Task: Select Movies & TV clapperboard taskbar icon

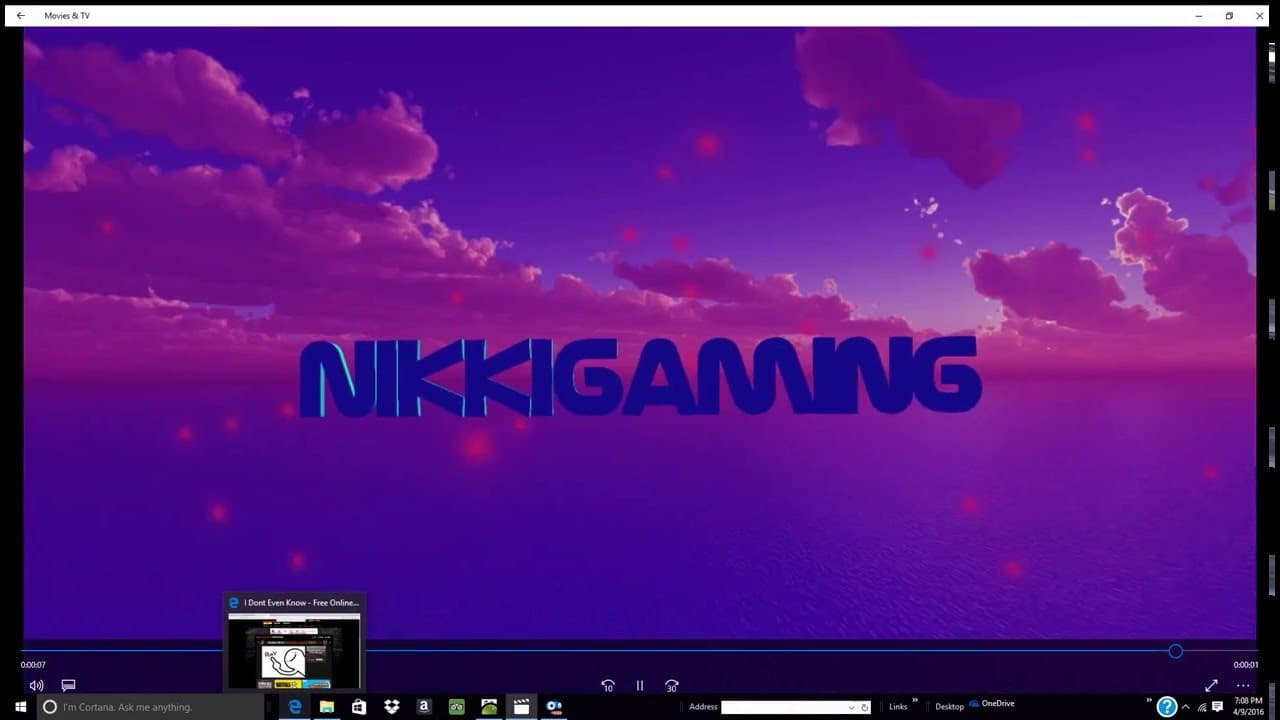Action: click(x=521, y=707)
